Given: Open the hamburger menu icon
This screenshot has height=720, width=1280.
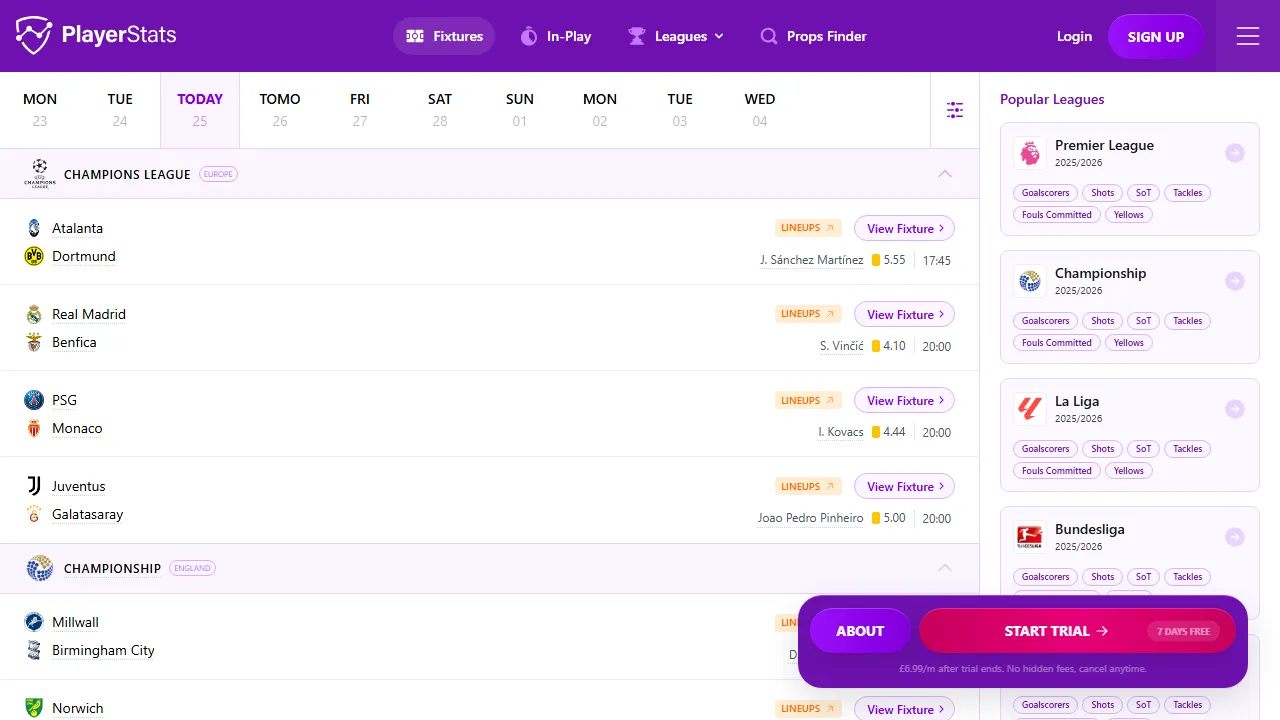Looking at the screenshot, I should pyautogui.click(x=1248, y=36).
